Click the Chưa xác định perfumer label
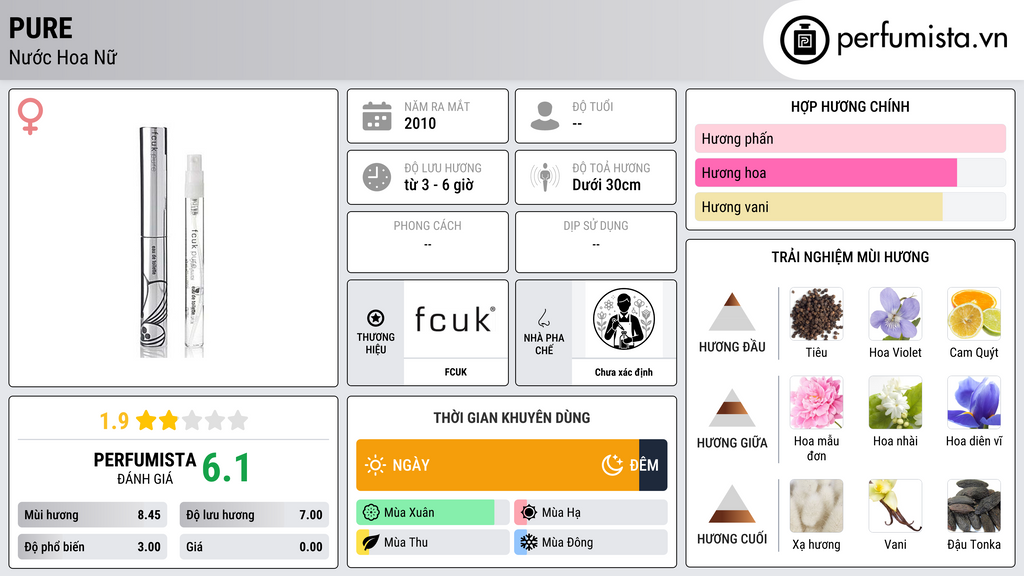 624,372
